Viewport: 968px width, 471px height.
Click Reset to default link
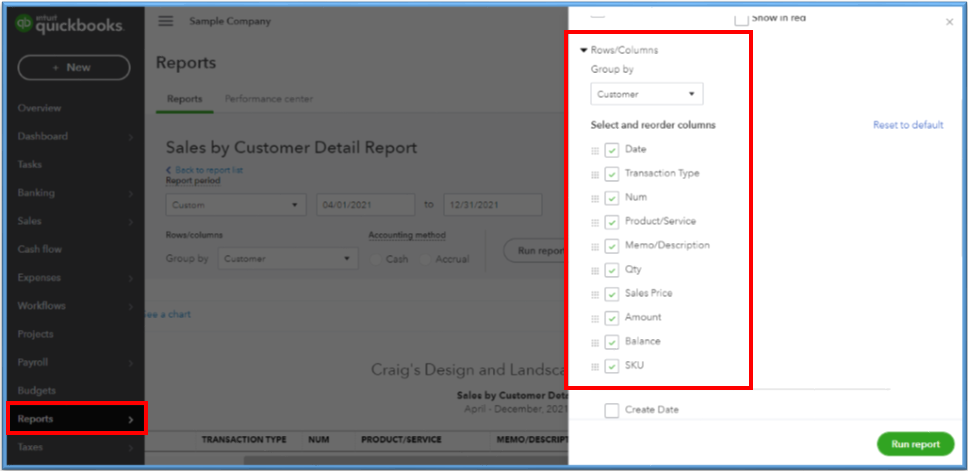coord(908,125)
